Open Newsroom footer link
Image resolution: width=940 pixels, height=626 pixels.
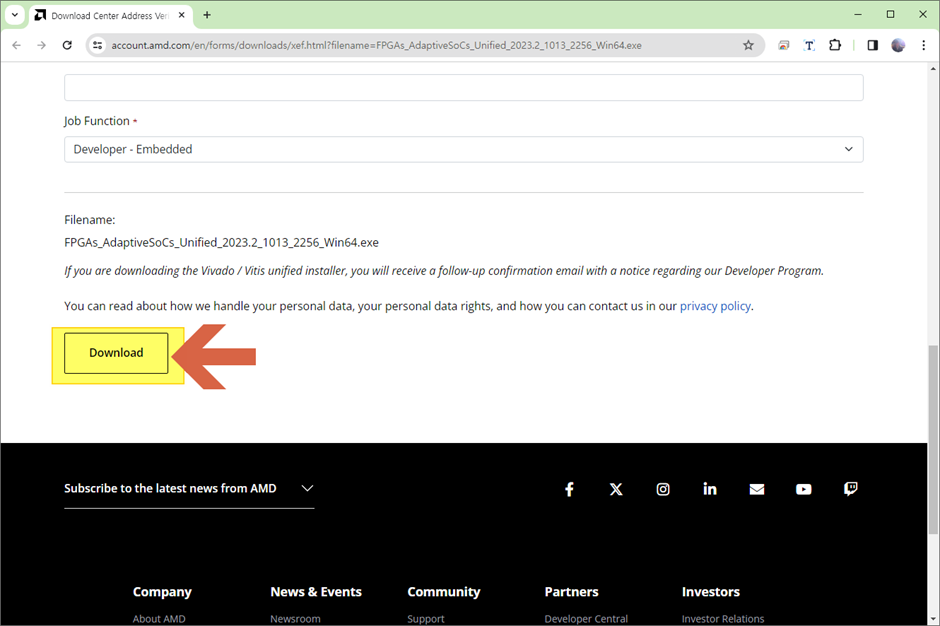(296, 619)
